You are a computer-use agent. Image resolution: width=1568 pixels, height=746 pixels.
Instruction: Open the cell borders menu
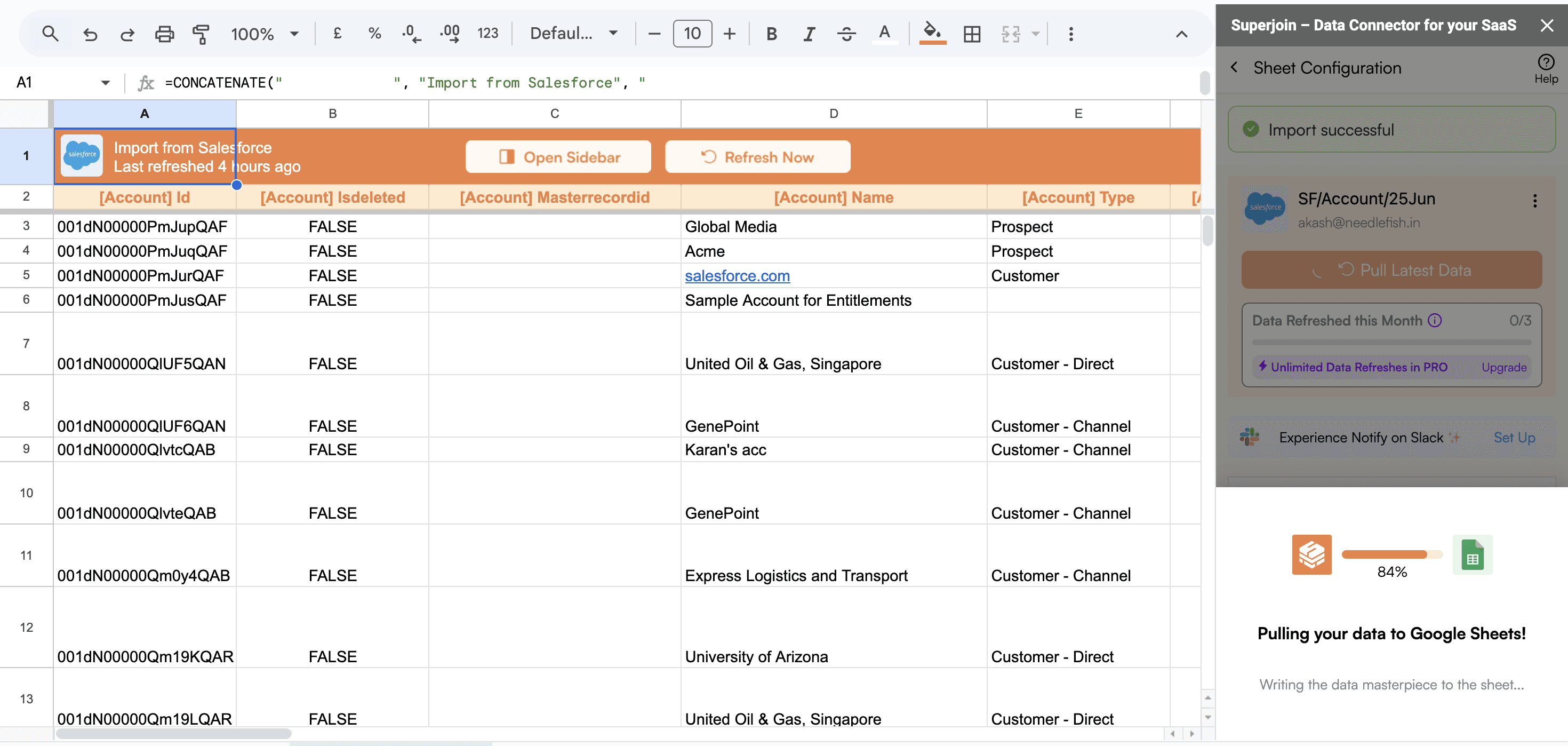[972, 34]
